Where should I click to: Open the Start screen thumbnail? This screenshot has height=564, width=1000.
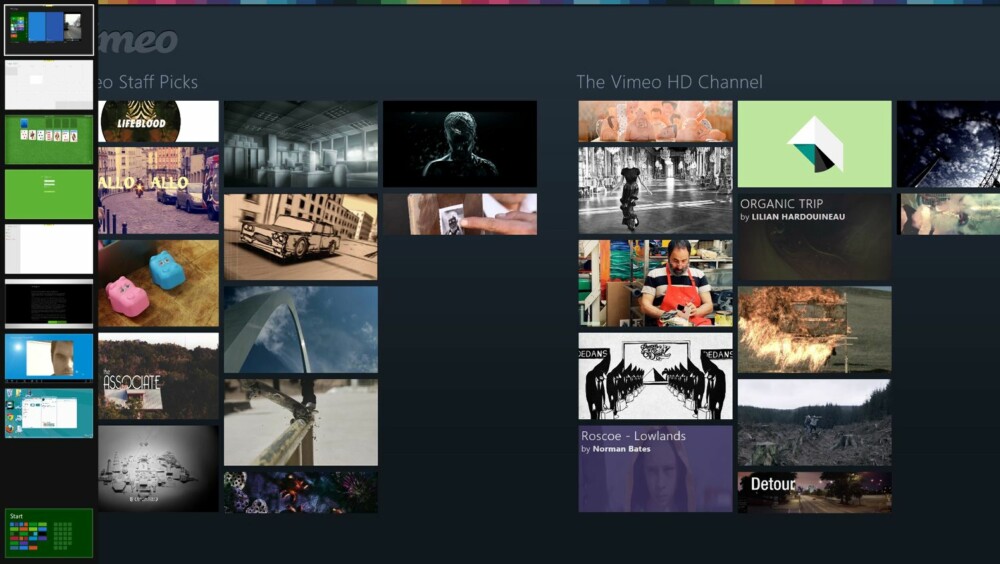(49, 533)
